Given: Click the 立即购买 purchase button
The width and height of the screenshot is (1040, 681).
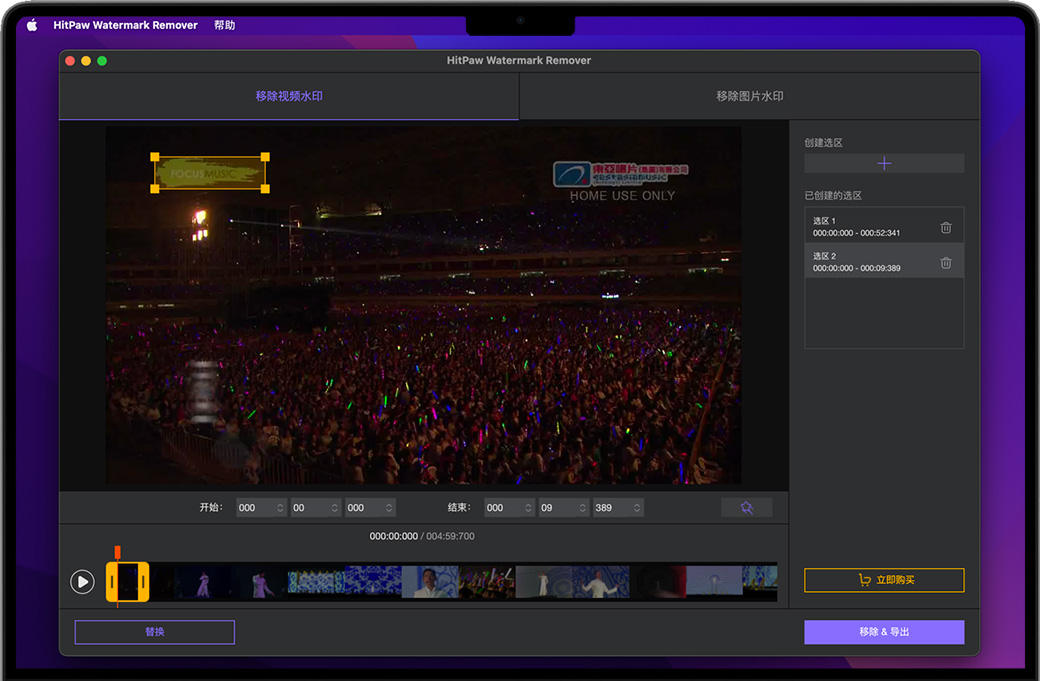Looking at the screenshot, I should coord(884,580).
